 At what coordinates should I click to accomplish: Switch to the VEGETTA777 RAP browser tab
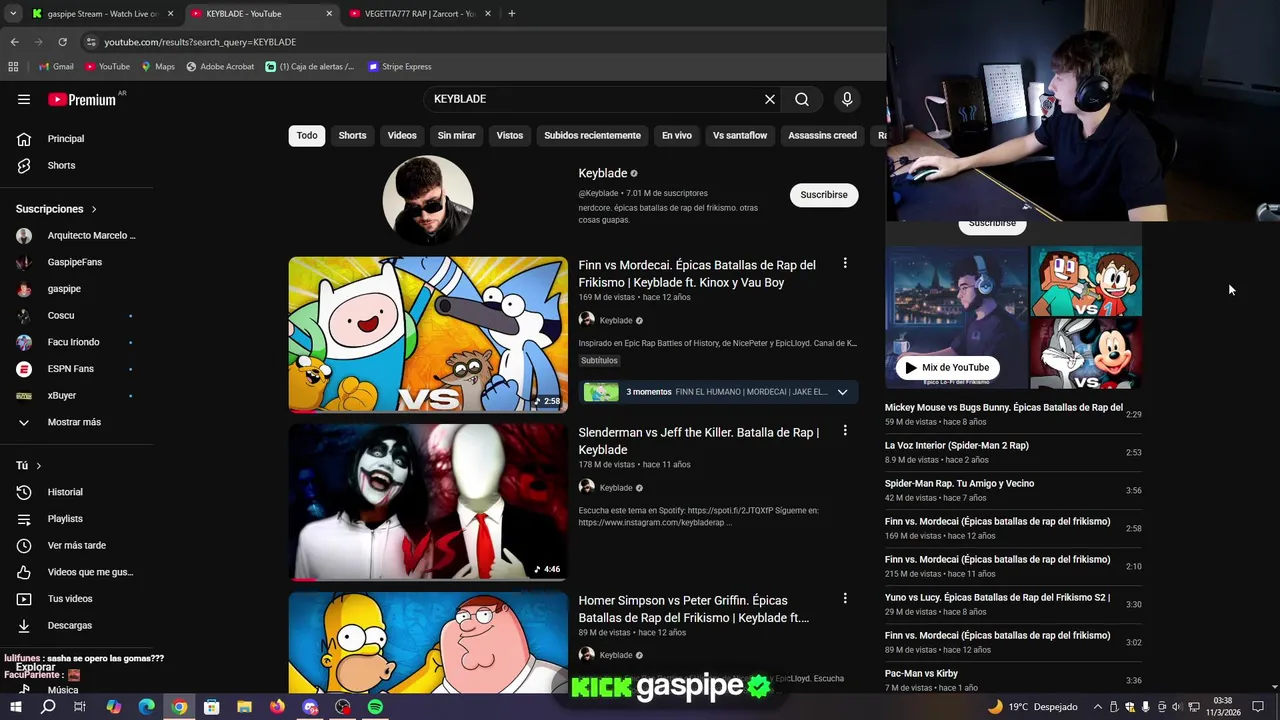pos(420,14)
